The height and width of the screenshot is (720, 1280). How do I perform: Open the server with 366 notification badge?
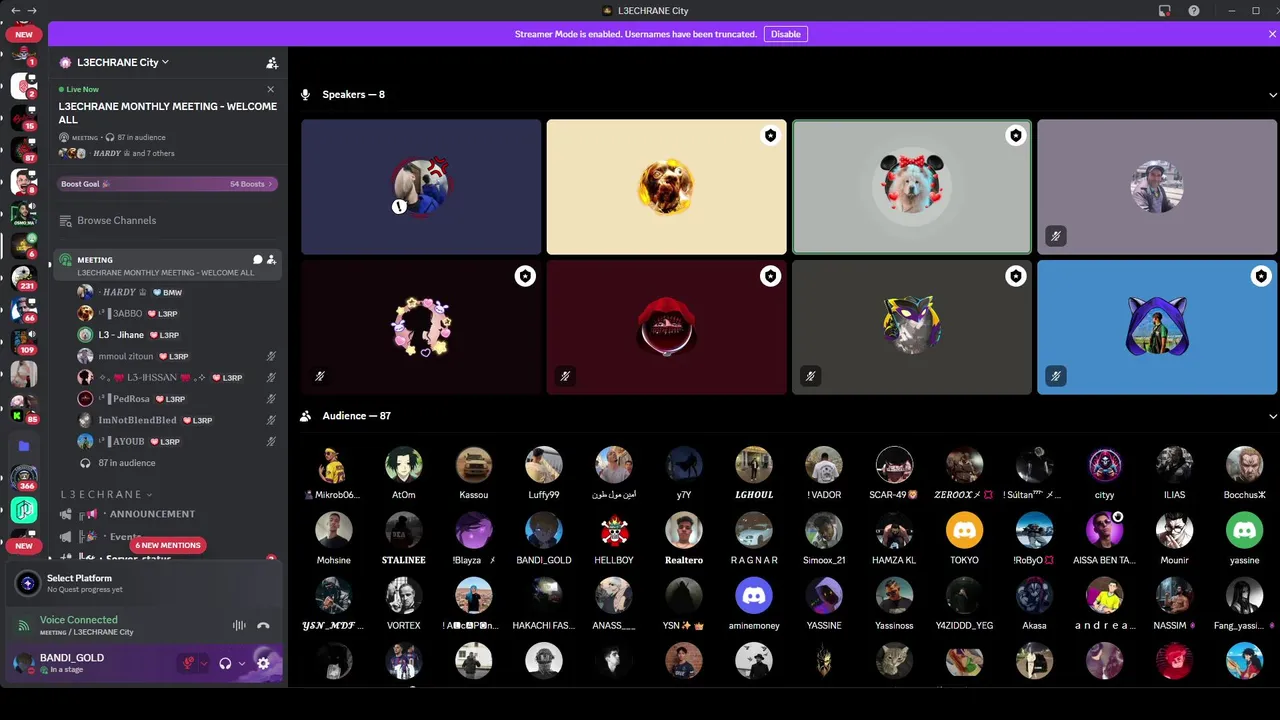24,477
